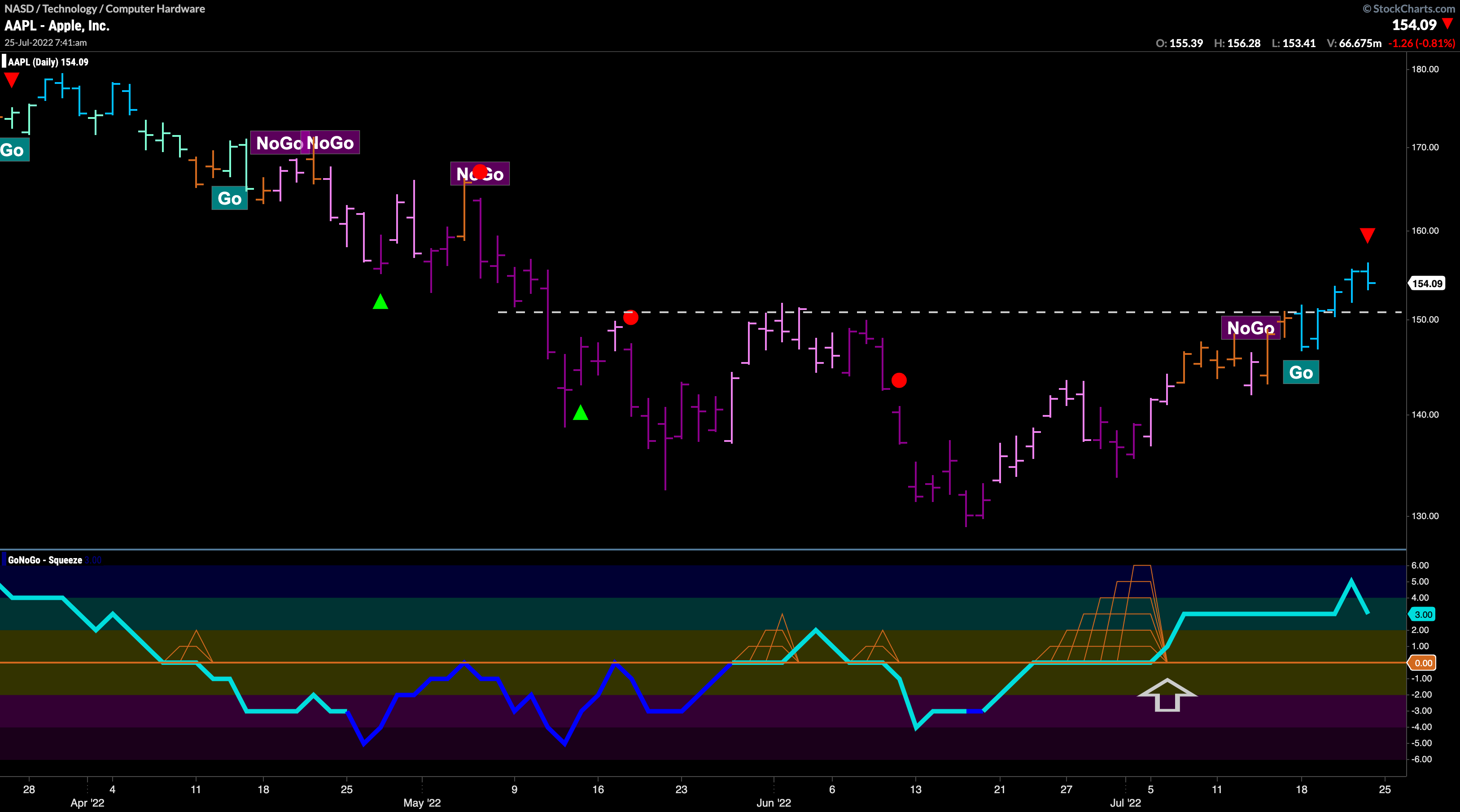This screenshot has width=1460, height=812.
Task: Click the July NoGo label near the dashed line
Action: tap(1250, 327)
